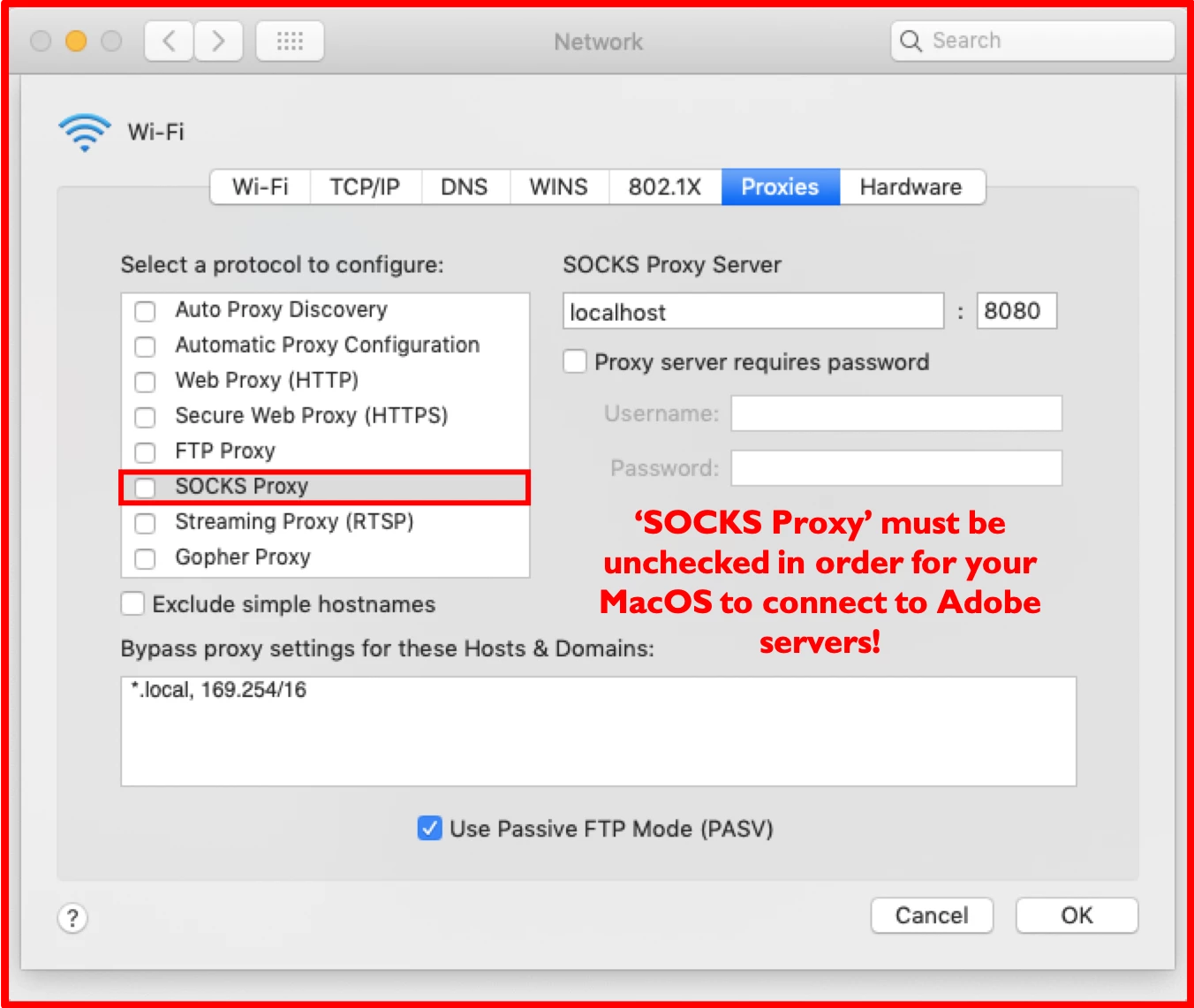The width and height of the screenshot is (1194, 1008).
Task: Click the Username input field
Action: (896, 413)
